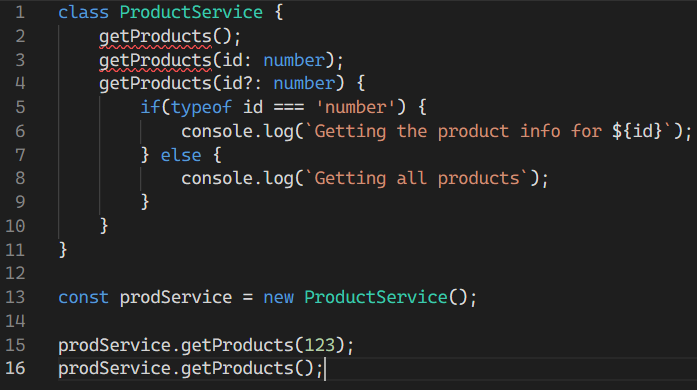Click the closing brace on line 11
Image resolution: width=697 pixels, height=390 pixels.
pyautogui.click(x=63, y=250)
